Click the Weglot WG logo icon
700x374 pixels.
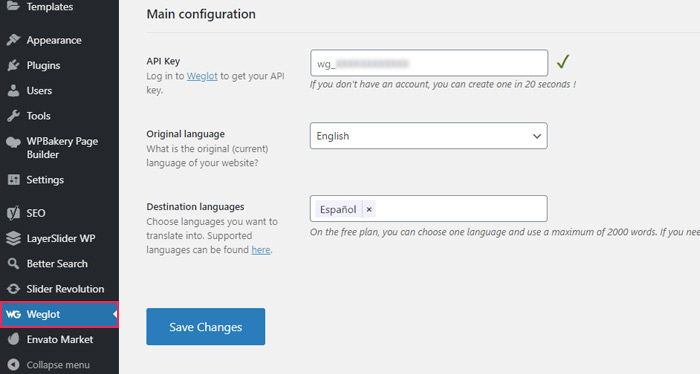tap(13, 314)
